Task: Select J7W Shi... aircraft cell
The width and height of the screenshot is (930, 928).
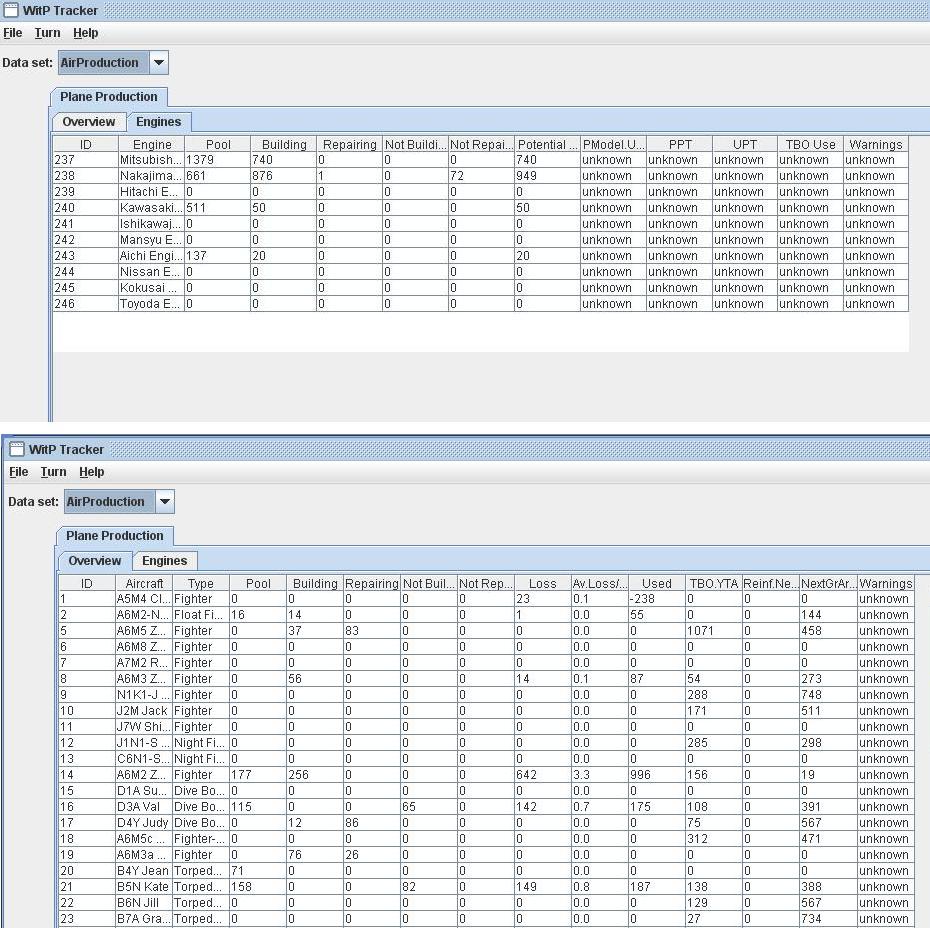Action: pos(144,727)
